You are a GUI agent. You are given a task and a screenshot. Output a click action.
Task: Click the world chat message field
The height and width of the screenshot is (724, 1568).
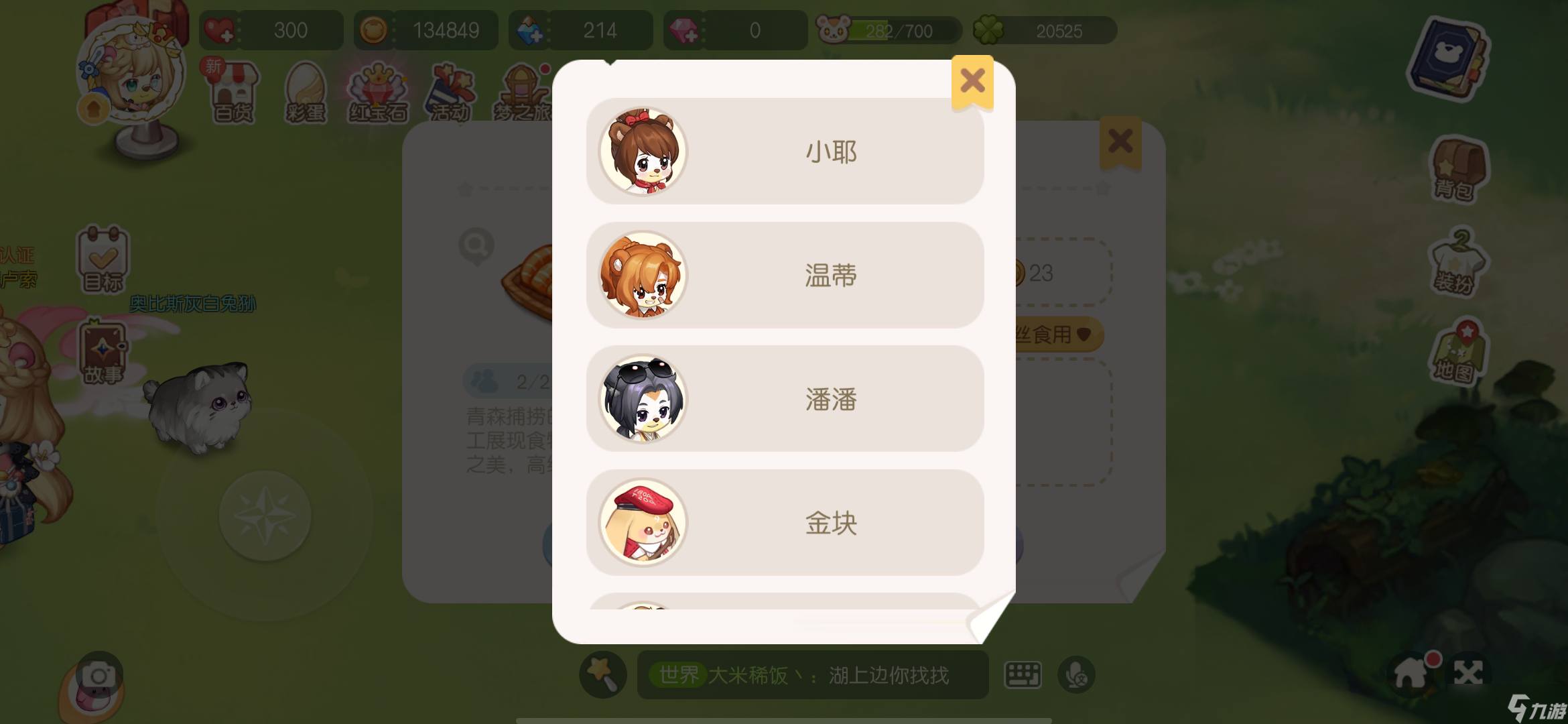[x=812, y=675]
